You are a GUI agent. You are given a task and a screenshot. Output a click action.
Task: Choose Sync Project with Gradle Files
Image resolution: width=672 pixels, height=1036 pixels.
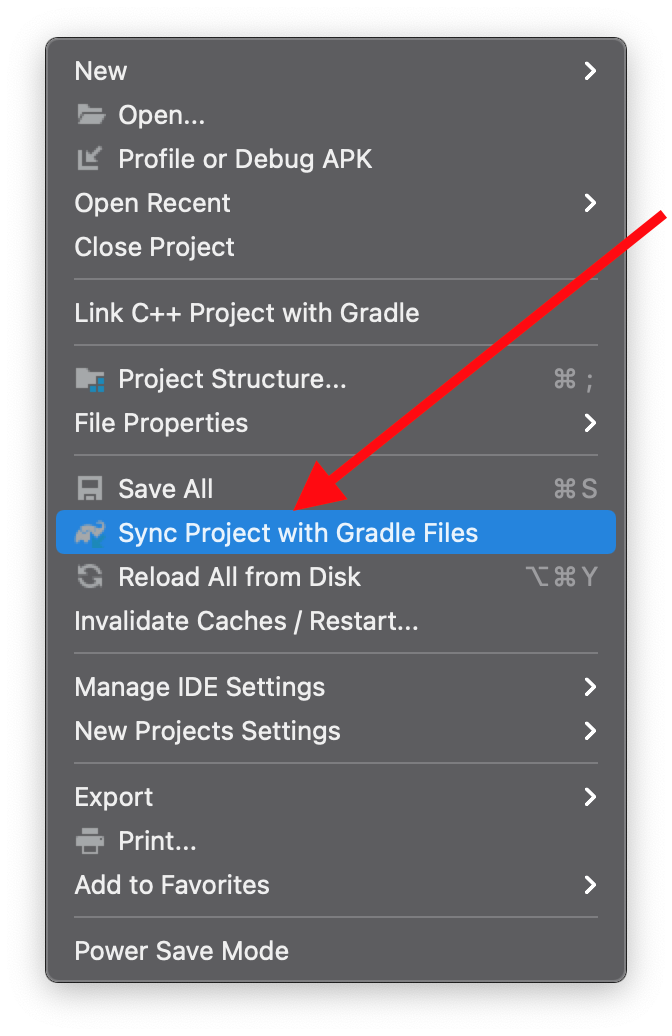(336, 533)
